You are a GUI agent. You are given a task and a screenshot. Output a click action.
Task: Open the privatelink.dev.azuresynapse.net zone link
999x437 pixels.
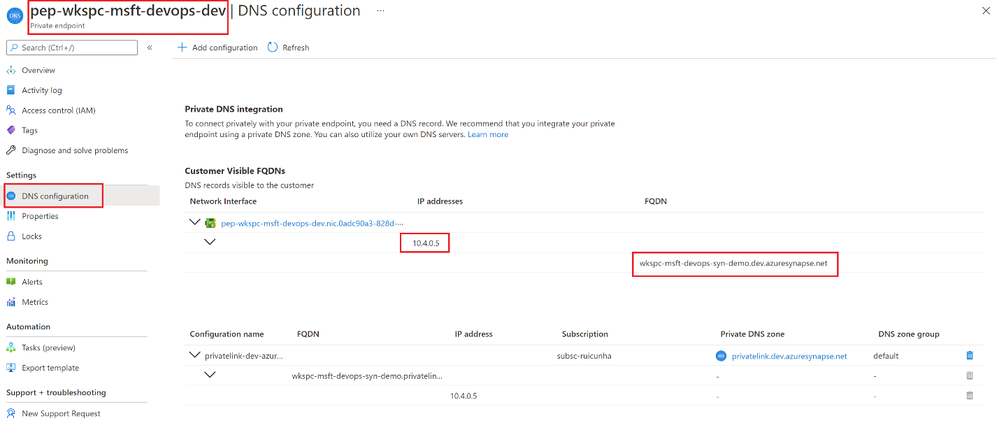pos(789,356)
